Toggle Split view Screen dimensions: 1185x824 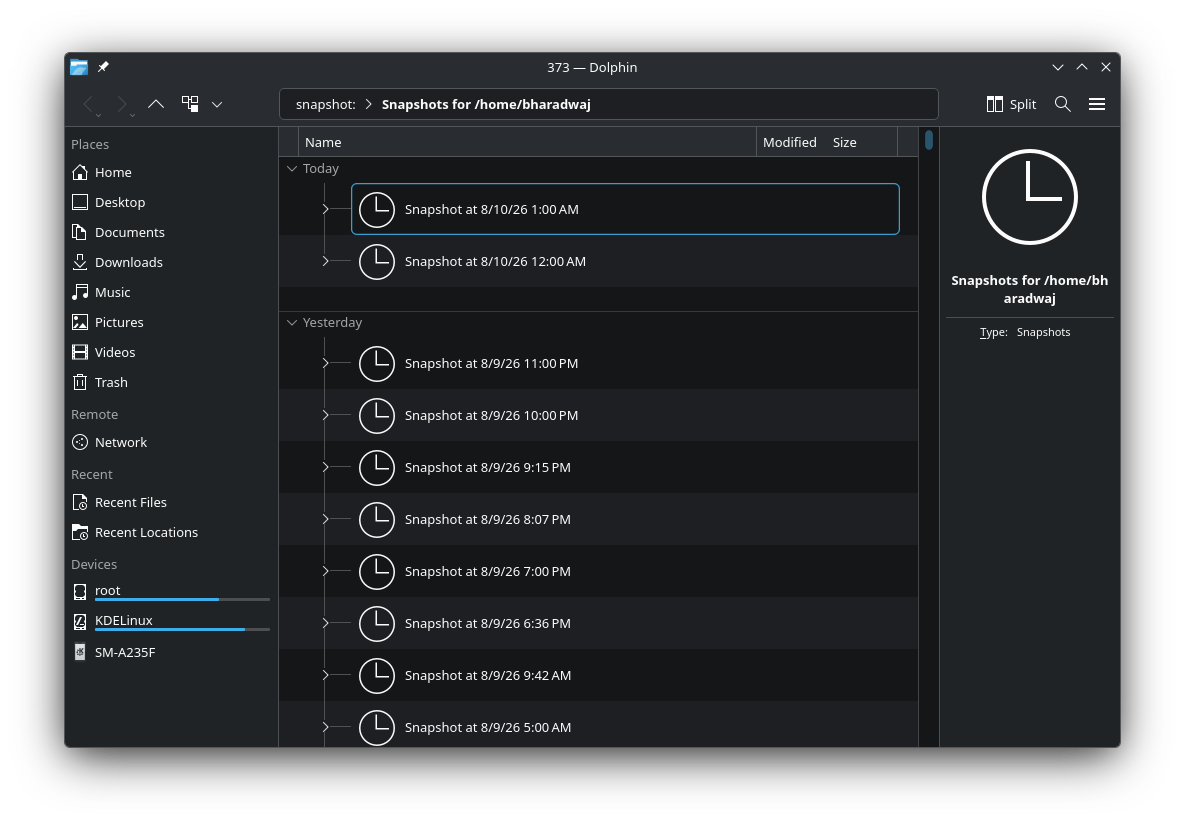[x=1011, y=104]
